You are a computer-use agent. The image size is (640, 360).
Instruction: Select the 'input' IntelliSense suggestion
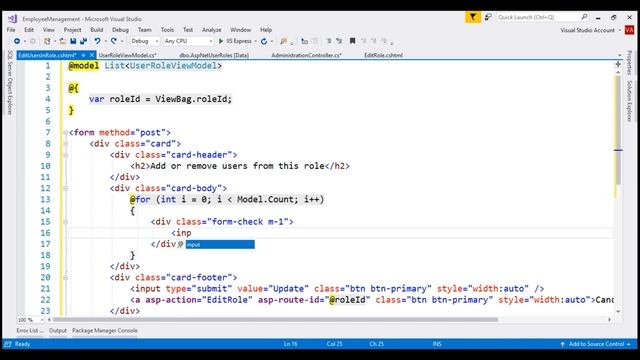pos(220,244)
